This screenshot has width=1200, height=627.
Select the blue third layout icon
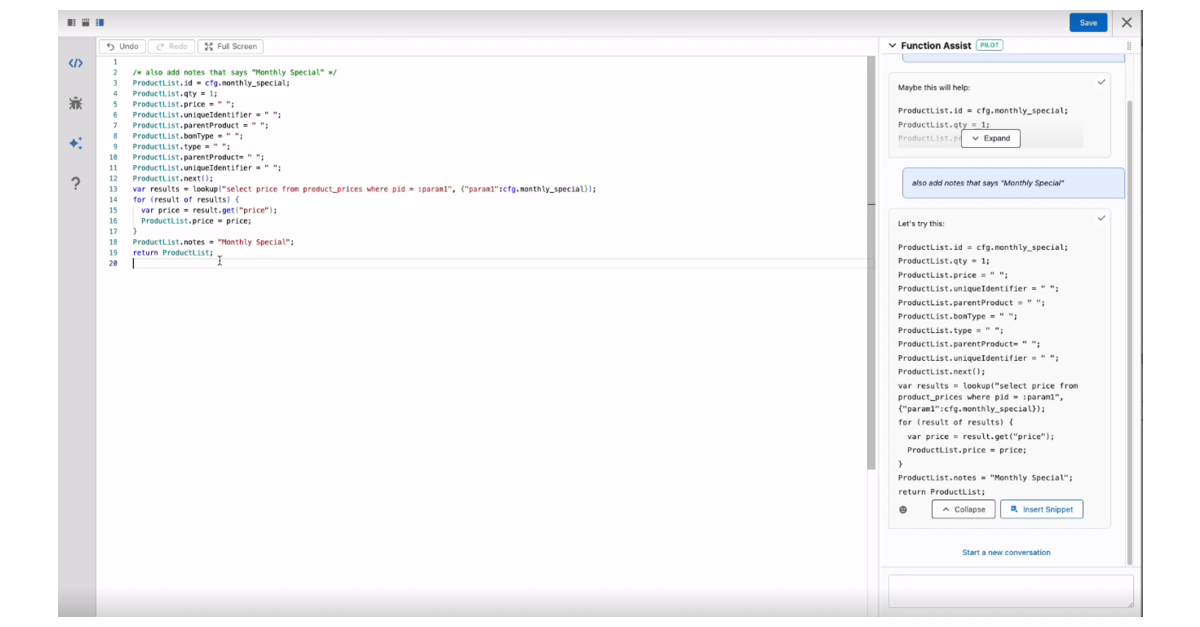100,22
